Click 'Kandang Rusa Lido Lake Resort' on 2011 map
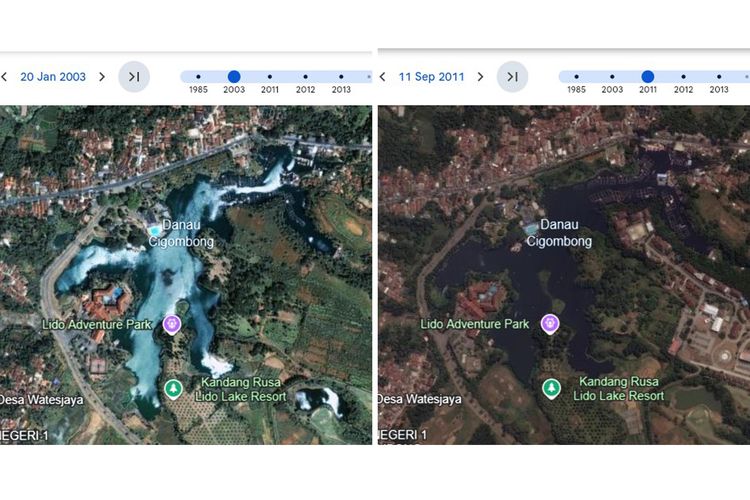Image resolution: width=750 pixels, height=500 pixels. 618,389
